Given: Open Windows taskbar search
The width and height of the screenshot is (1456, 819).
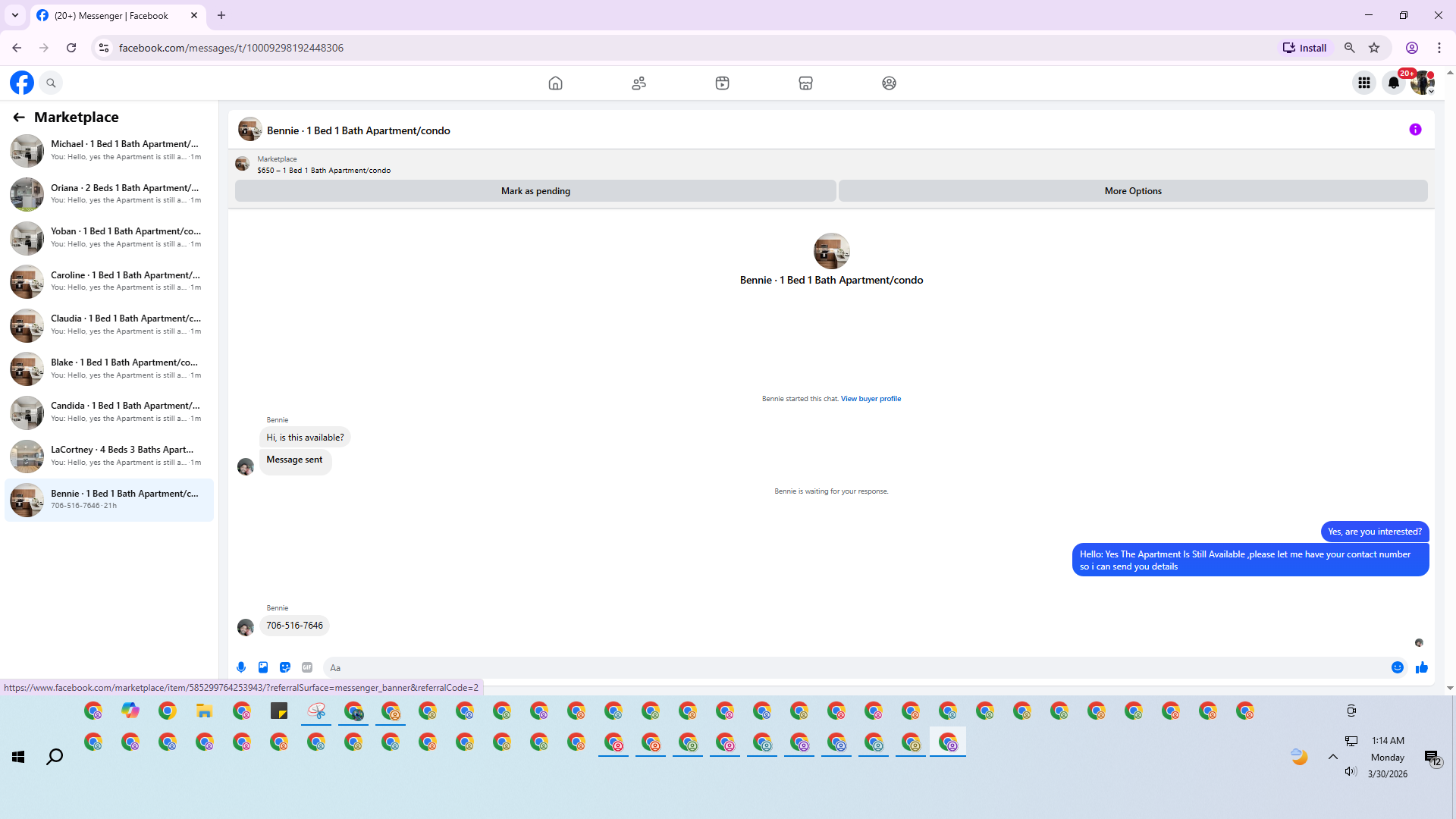Looking at the screenshot, I should [55, 757].
